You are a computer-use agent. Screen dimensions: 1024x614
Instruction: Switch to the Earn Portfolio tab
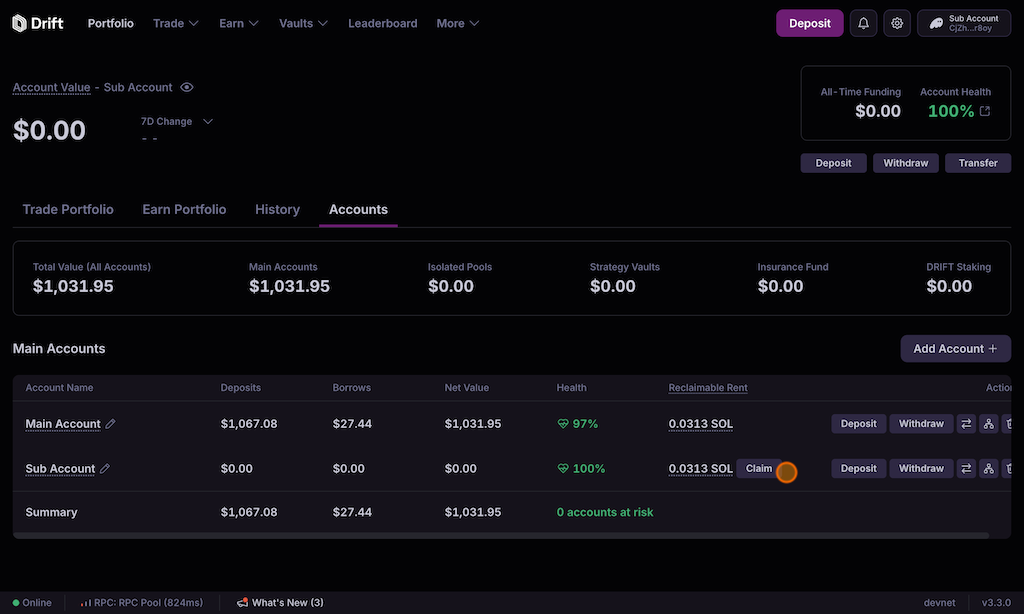point(184,210)
